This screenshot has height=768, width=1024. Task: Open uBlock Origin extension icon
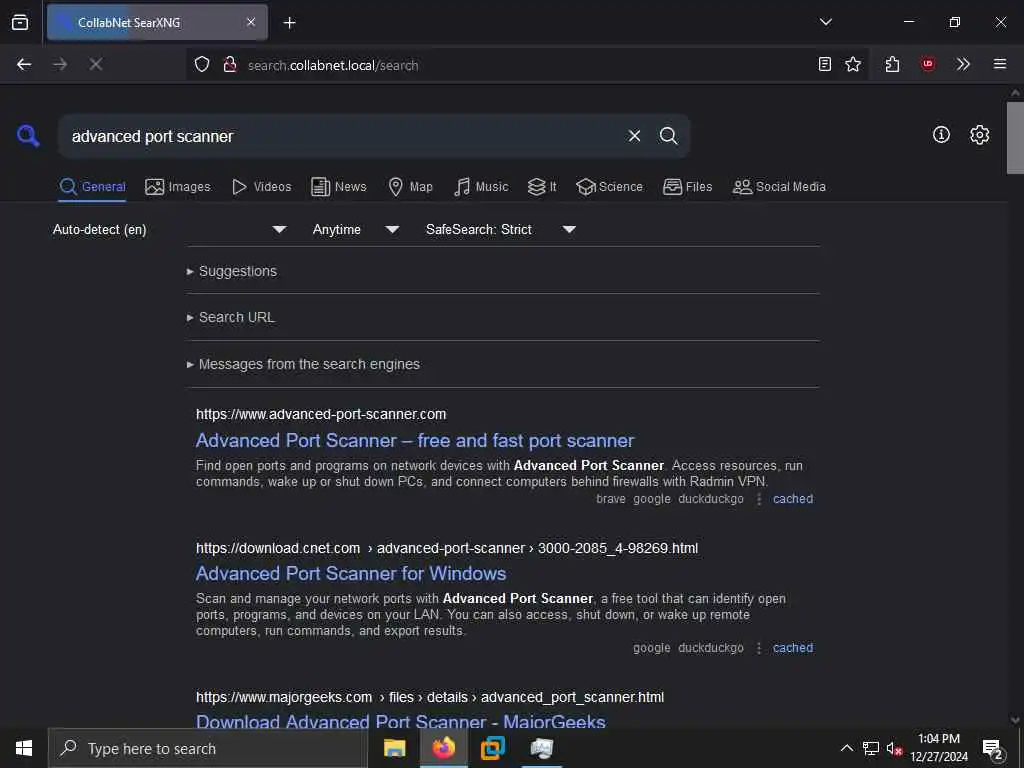927,64
